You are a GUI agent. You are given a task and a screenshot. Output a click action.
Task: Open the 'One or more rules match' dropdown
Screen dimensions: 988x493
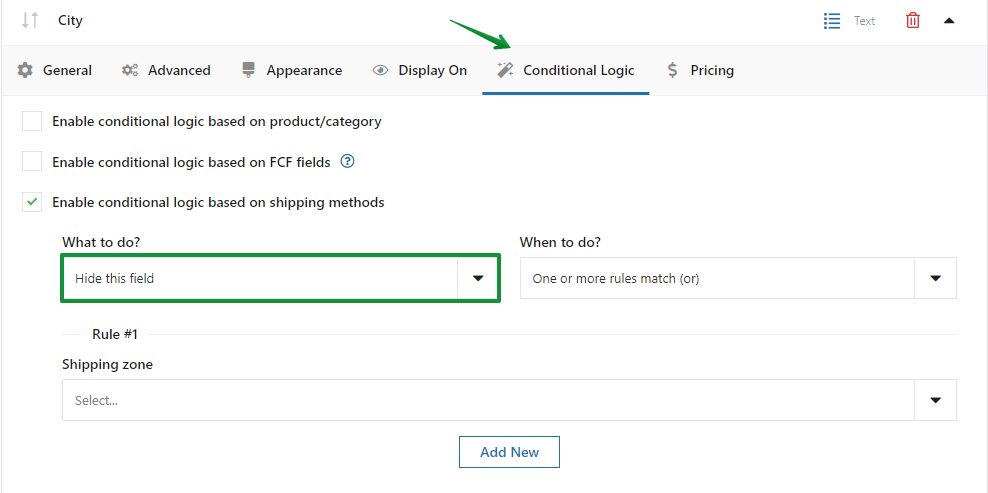tap(738, 278)
